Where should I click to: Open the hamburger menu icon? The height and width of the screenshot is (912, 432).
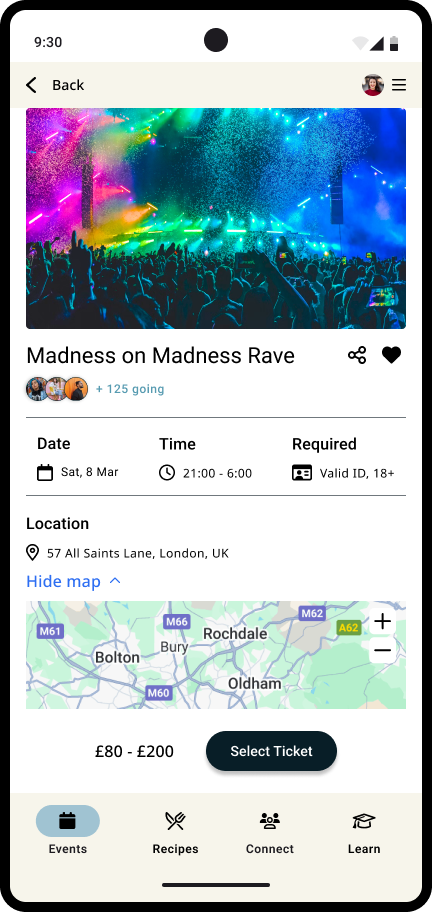click(399, 85)
